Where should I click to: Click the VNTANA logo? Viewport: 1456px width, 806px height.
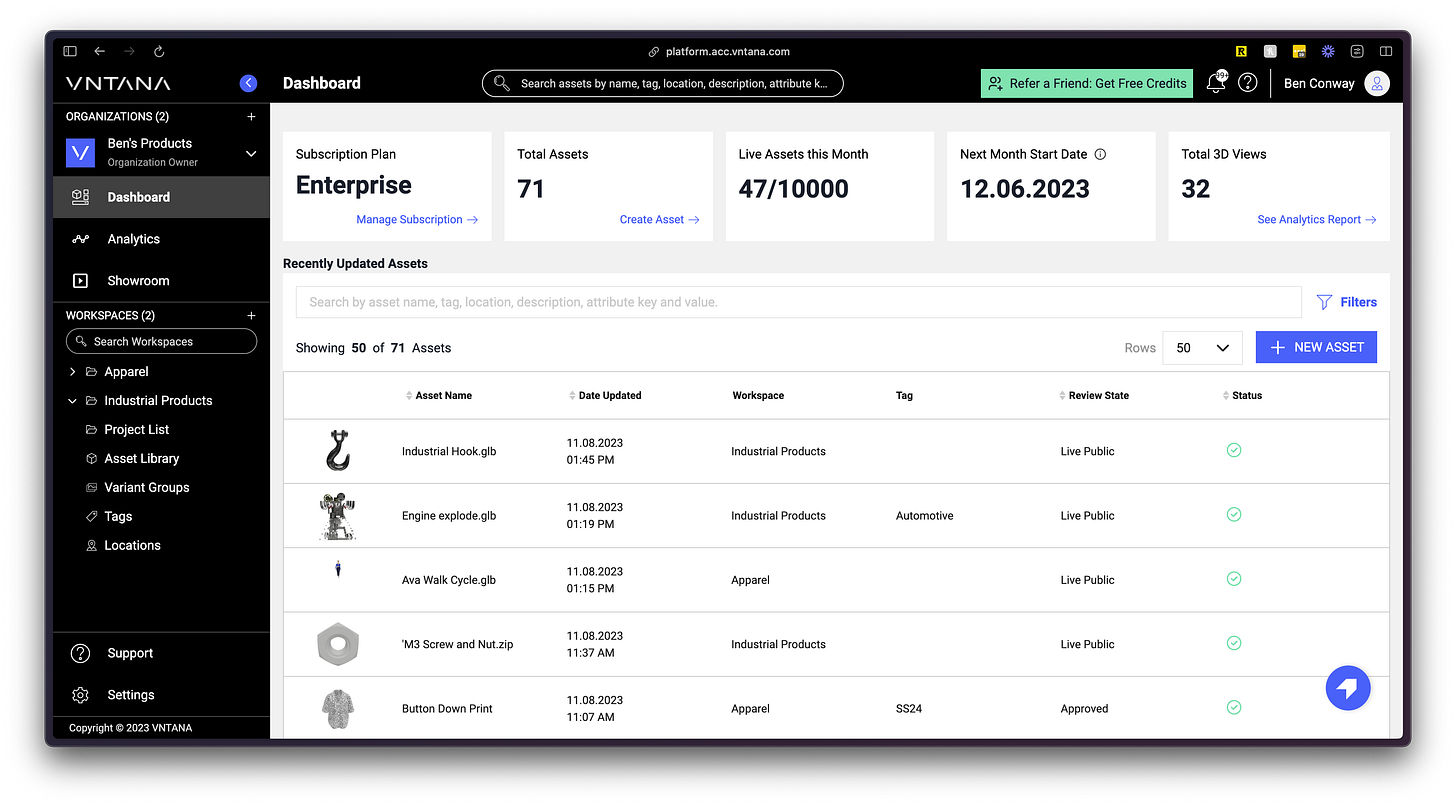pos(118,83)
